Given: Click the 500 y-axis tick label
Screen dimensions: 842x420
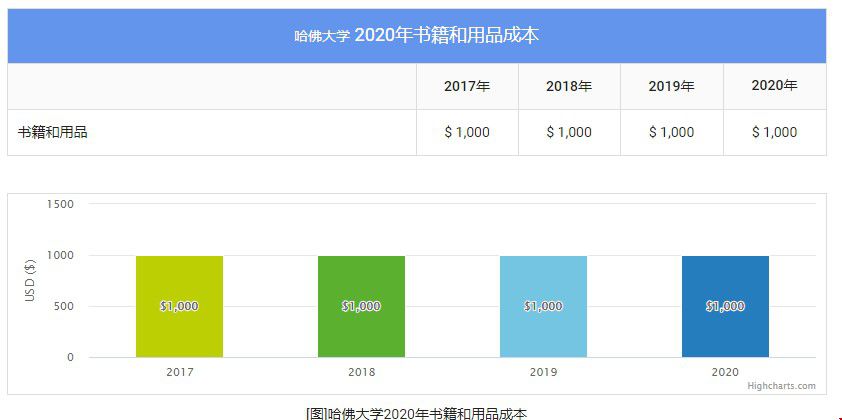Looking at the screenshot, I should [63, 306].
